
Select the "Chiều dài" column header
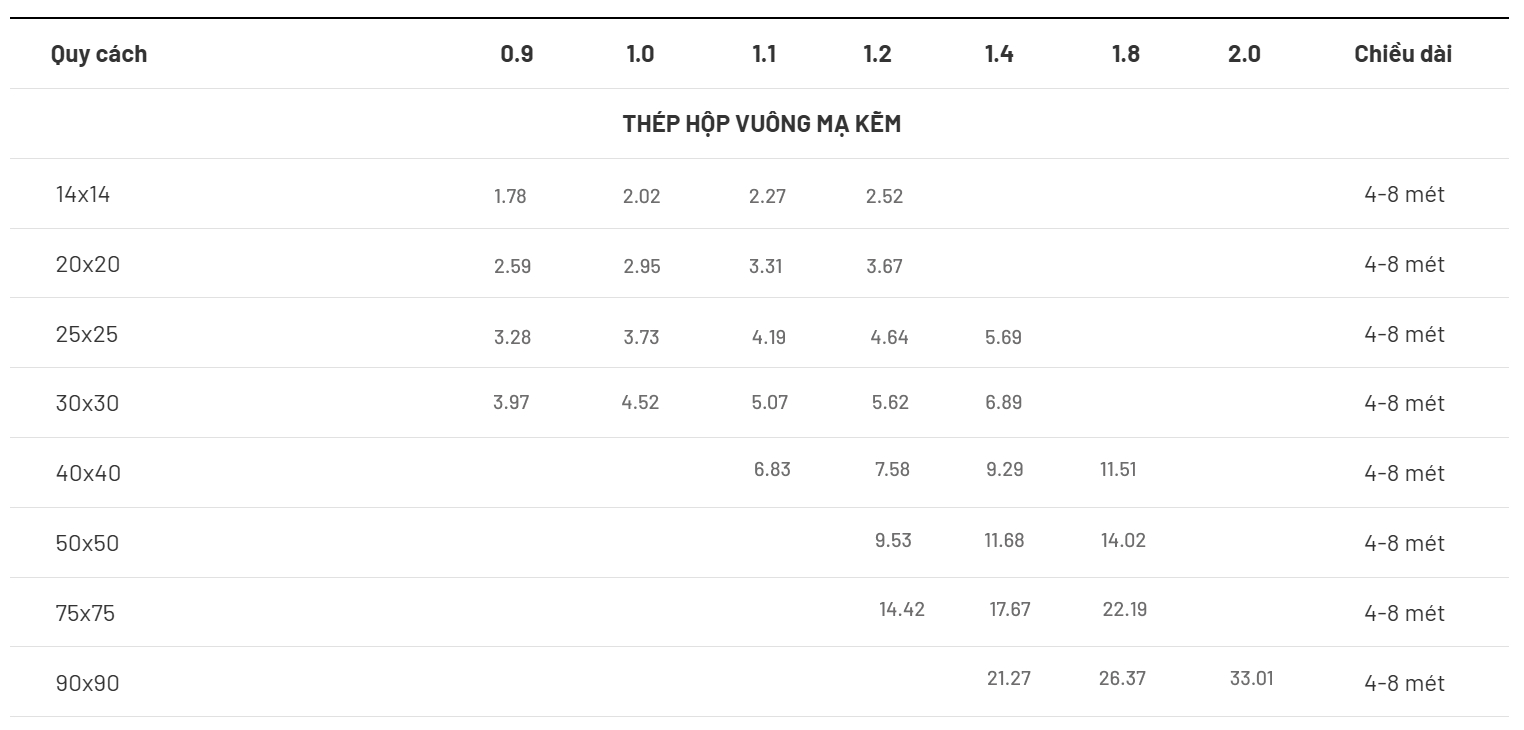(1403, 54)
